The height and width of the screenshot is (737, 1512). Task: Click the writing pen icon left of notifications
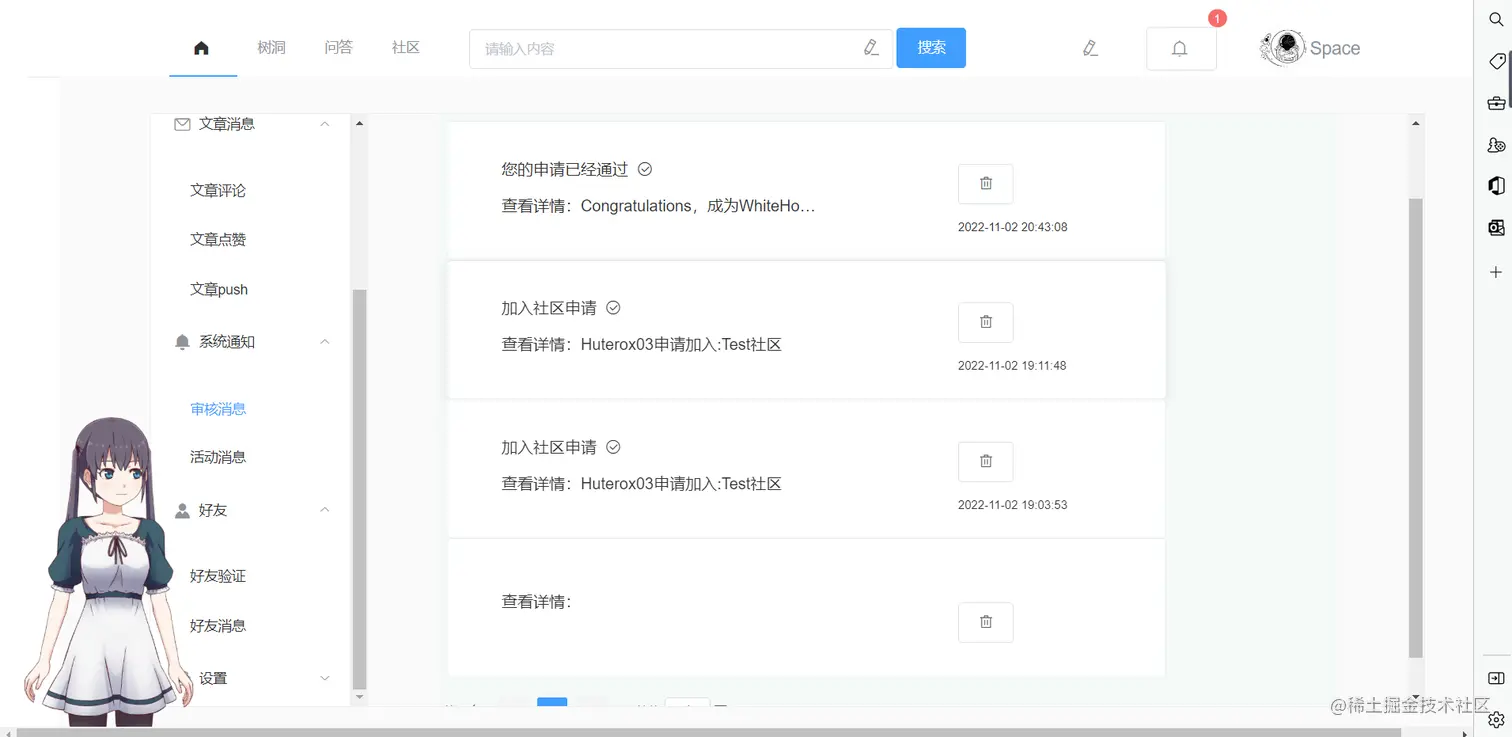tap(1090, 47)
